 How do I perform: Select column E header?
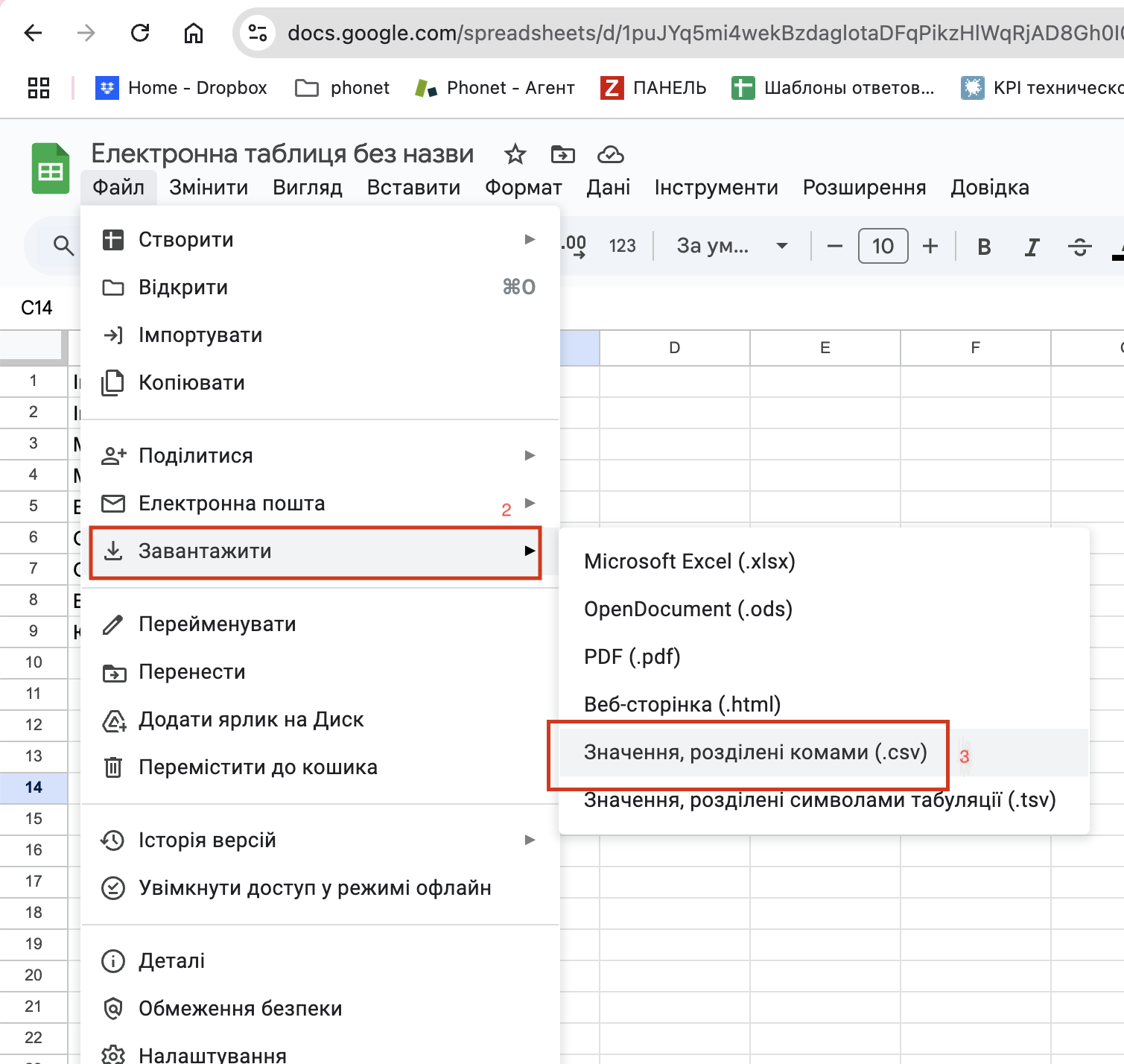pyautogui.click(x=825, y=348)
